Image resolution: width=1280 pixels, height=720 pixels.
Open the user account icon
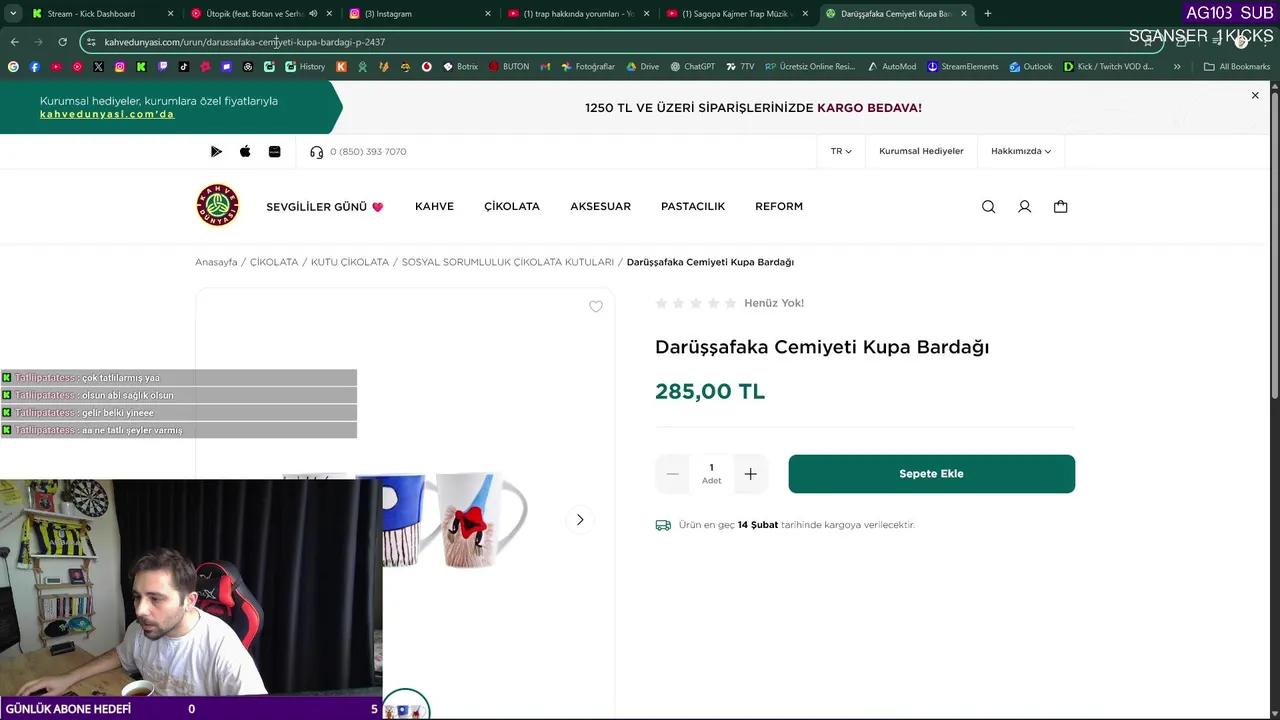tap(1024, 207)
